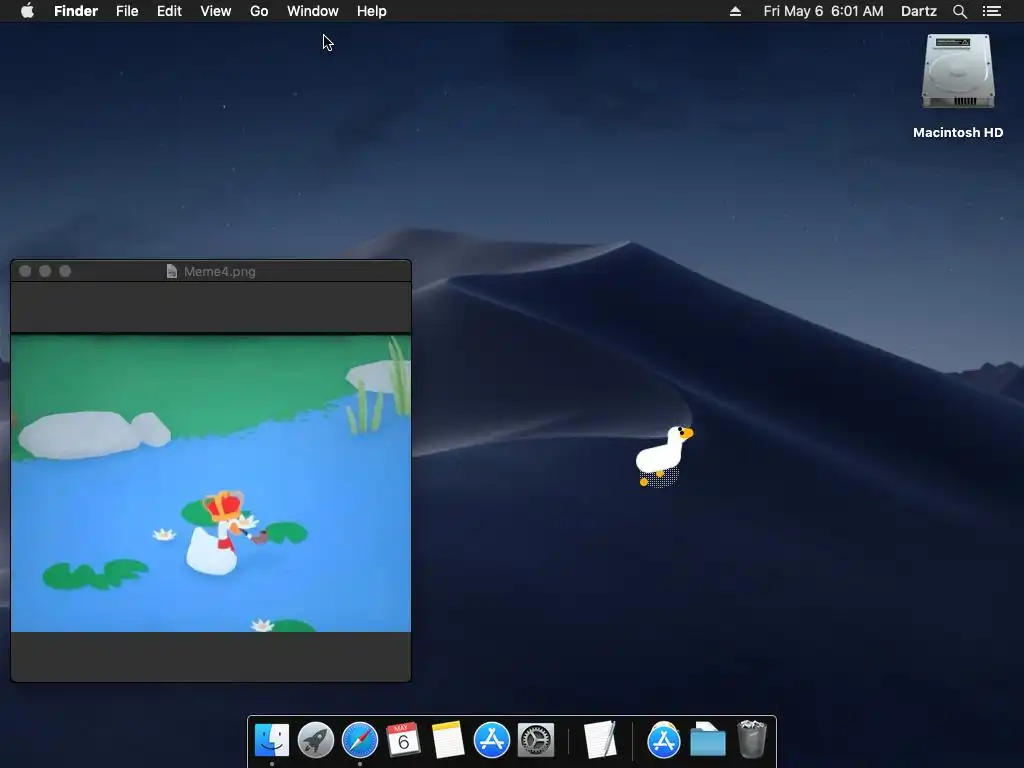Click the document icon beside the Meme4.png title
Screen dimensions: 1024x768
[x=172, y=272]
